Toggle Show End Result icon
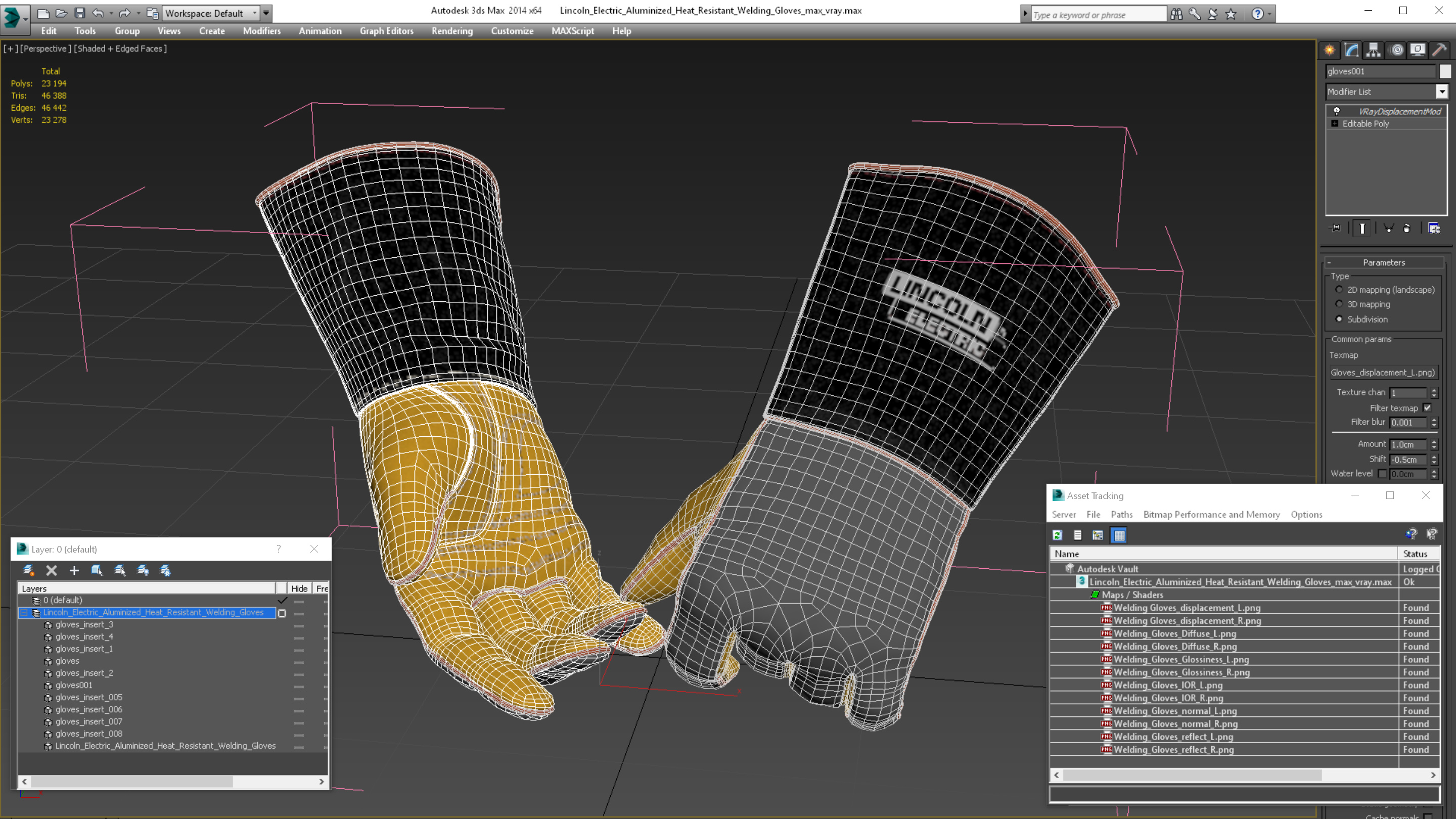Screen dimensions: 1456x819 tap(1362, 229)
